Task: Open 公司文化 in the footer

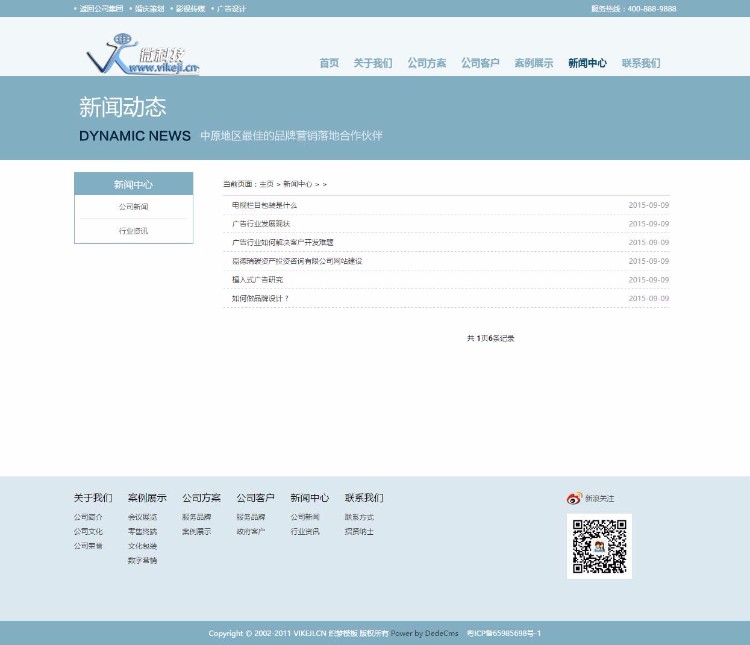Action: 88,532
